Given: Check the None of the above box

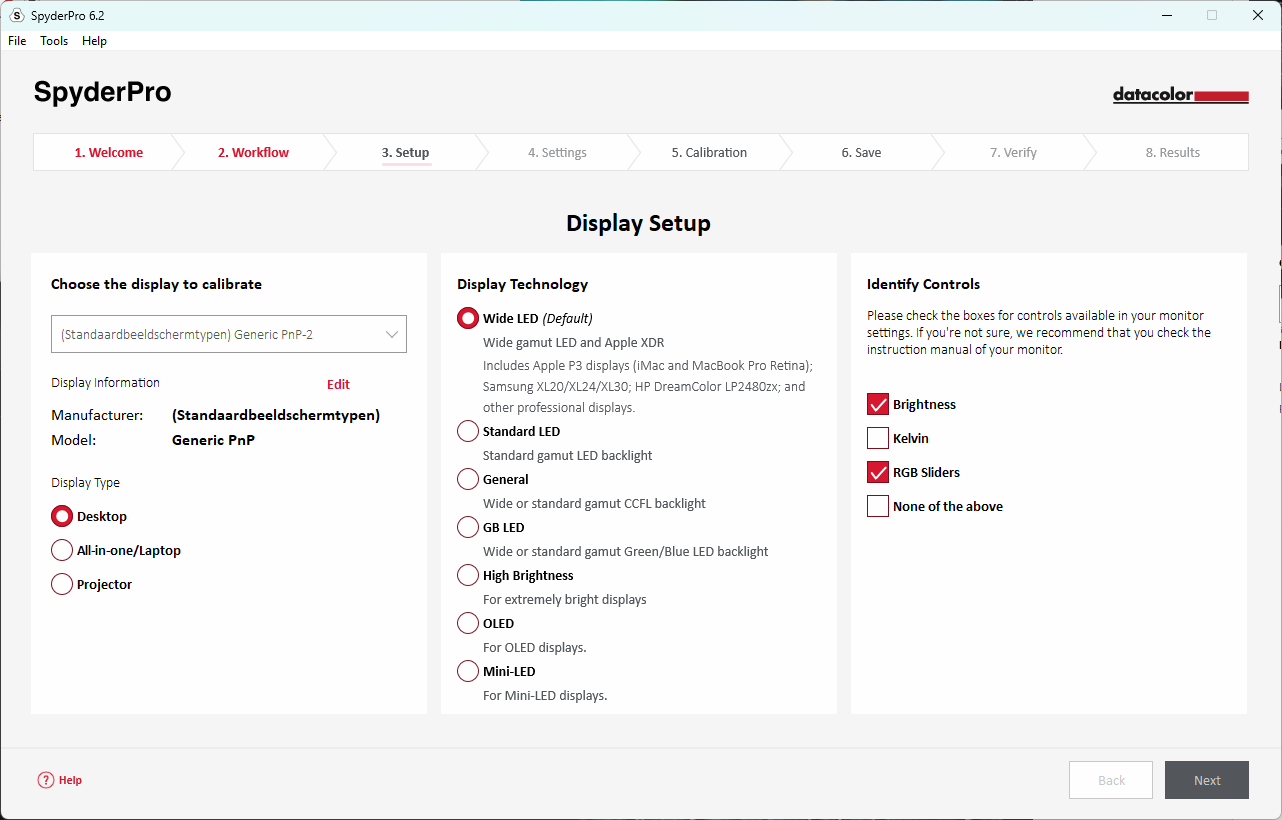Looking at the screenshot, I should (878, 506).
